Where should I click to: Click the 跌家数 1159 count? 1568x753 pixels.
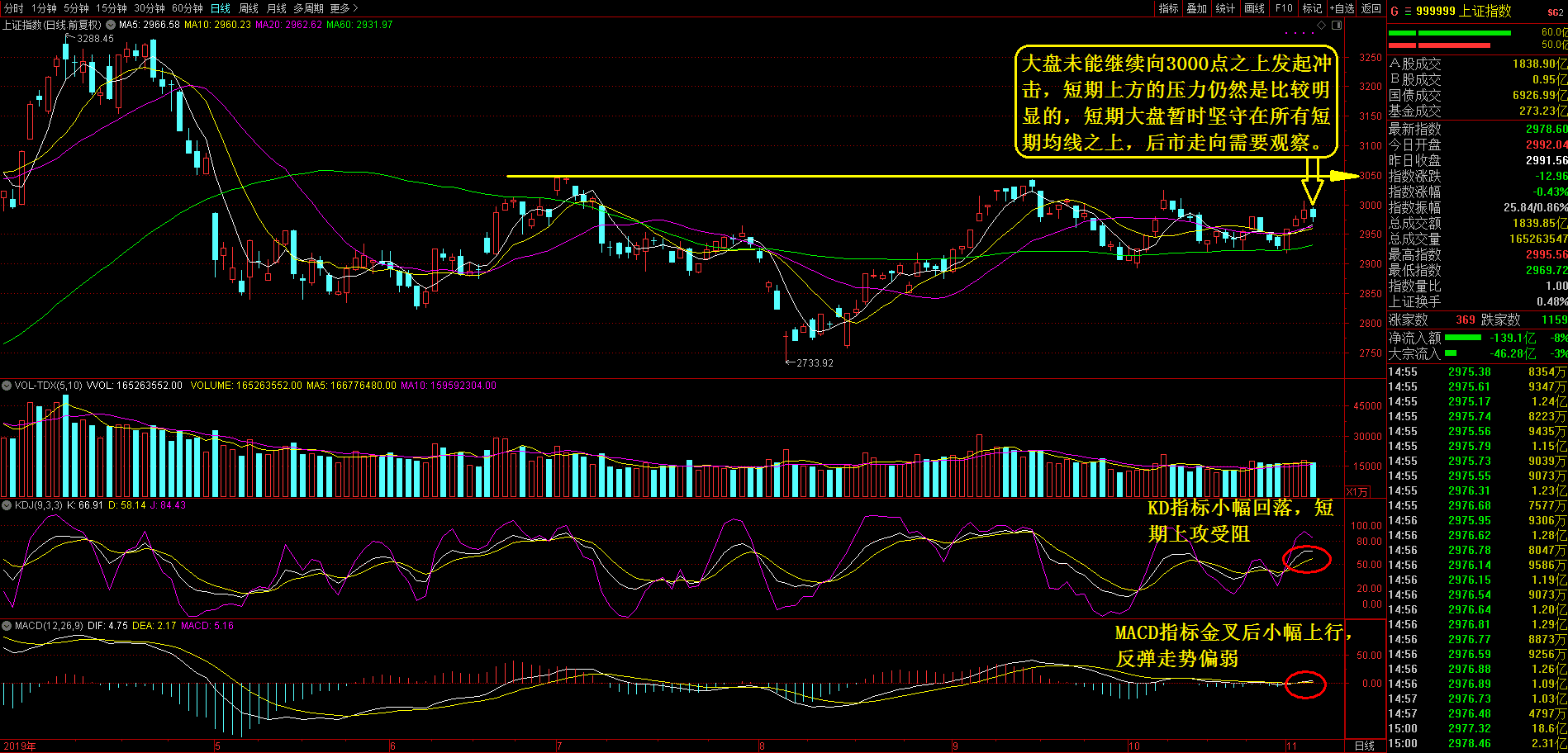coord(1554,320)
